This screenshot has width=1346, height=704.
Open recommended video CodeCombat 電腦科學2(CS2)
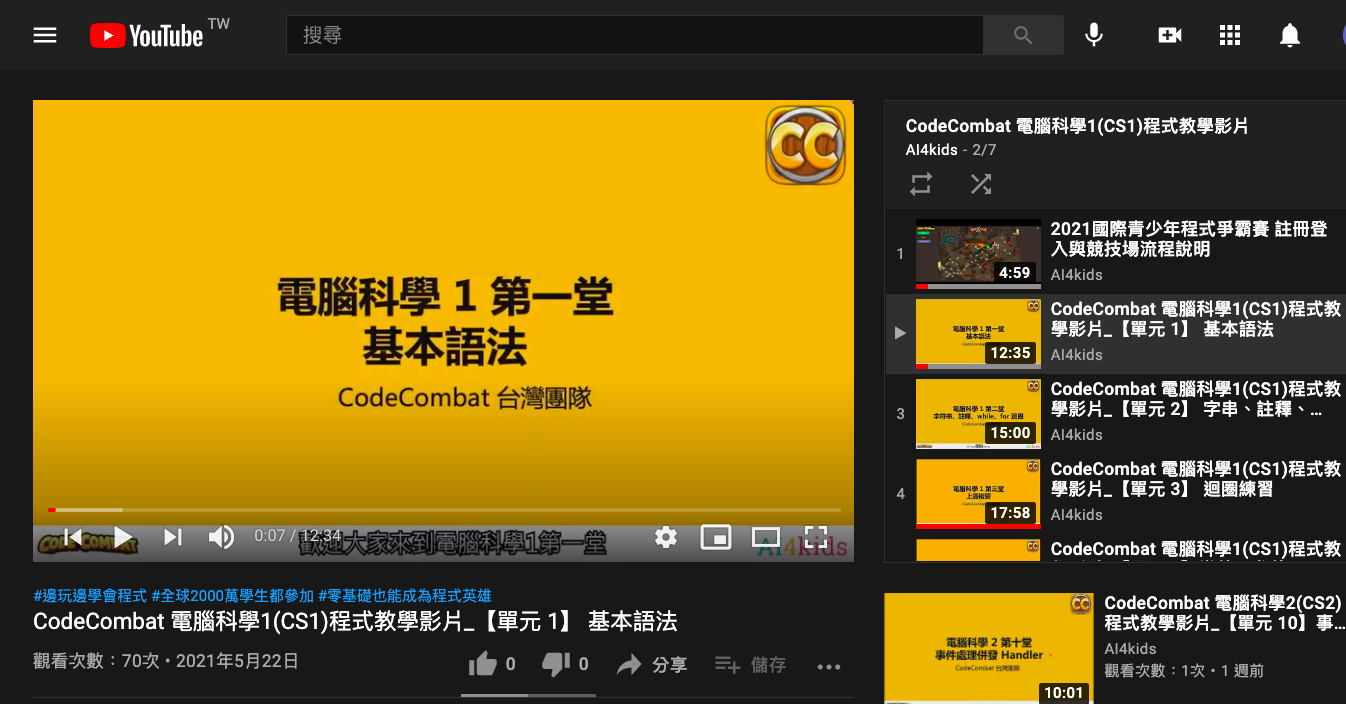[x=1222, y=613]
